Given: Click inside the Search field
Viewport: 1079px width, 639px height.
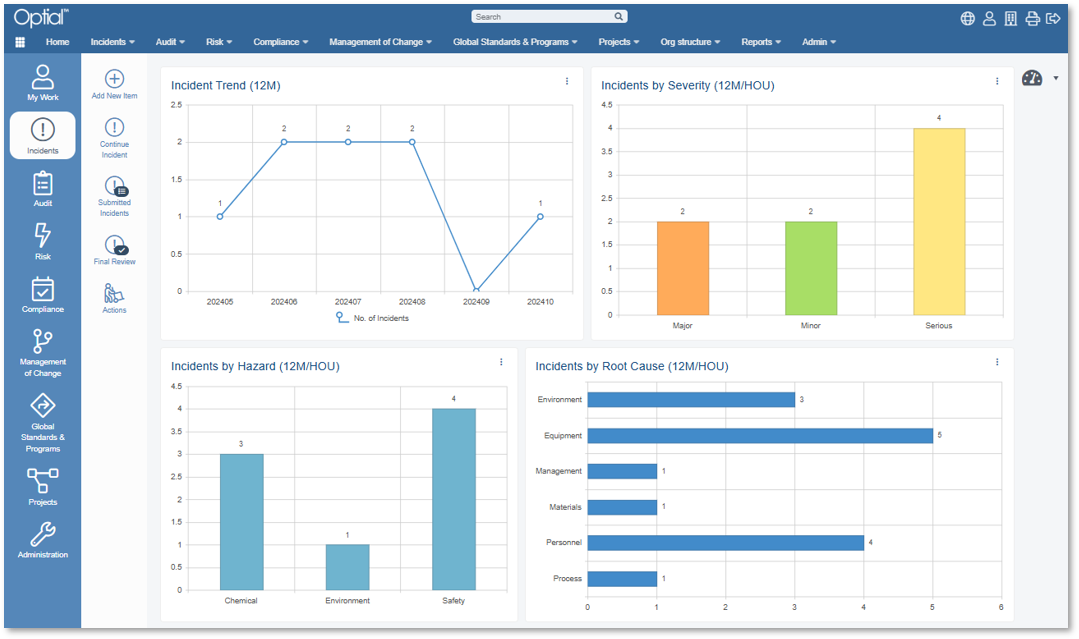Looking at the screenshot, I should 545,16.
